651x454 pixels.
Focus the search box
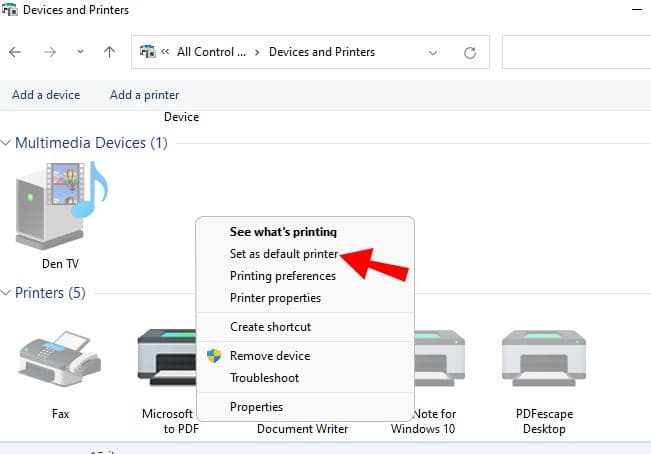click(x=576, y=52)
